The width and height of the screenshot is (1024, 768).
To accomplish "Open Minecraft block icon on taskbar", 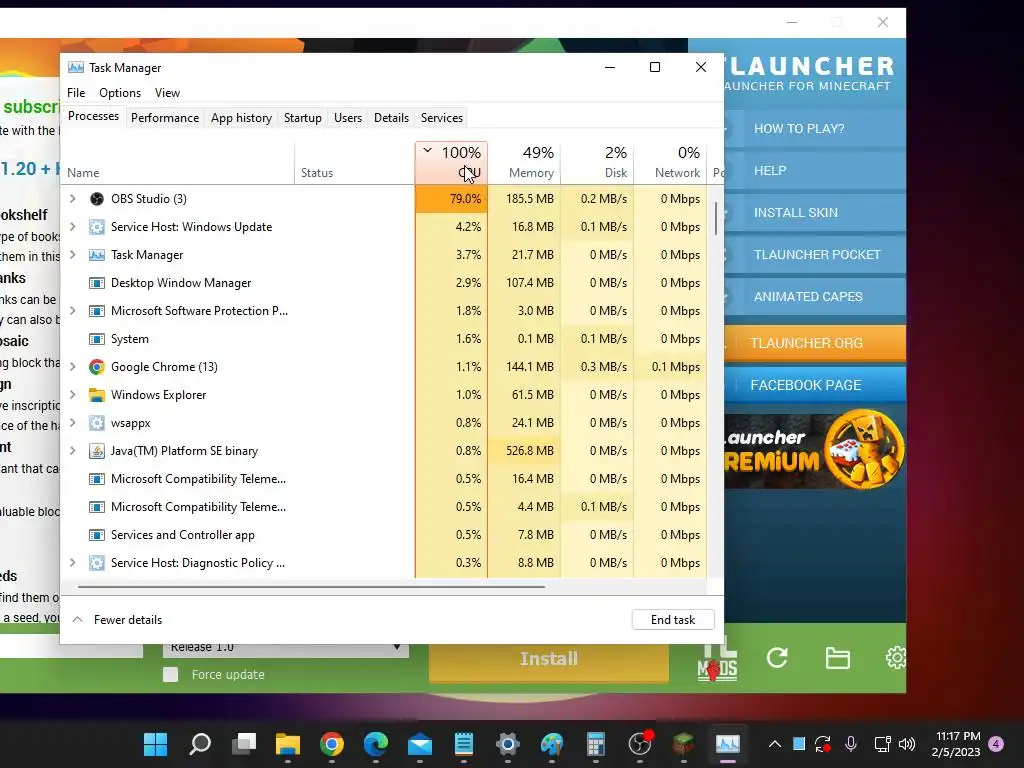I will tap(684, 744).
